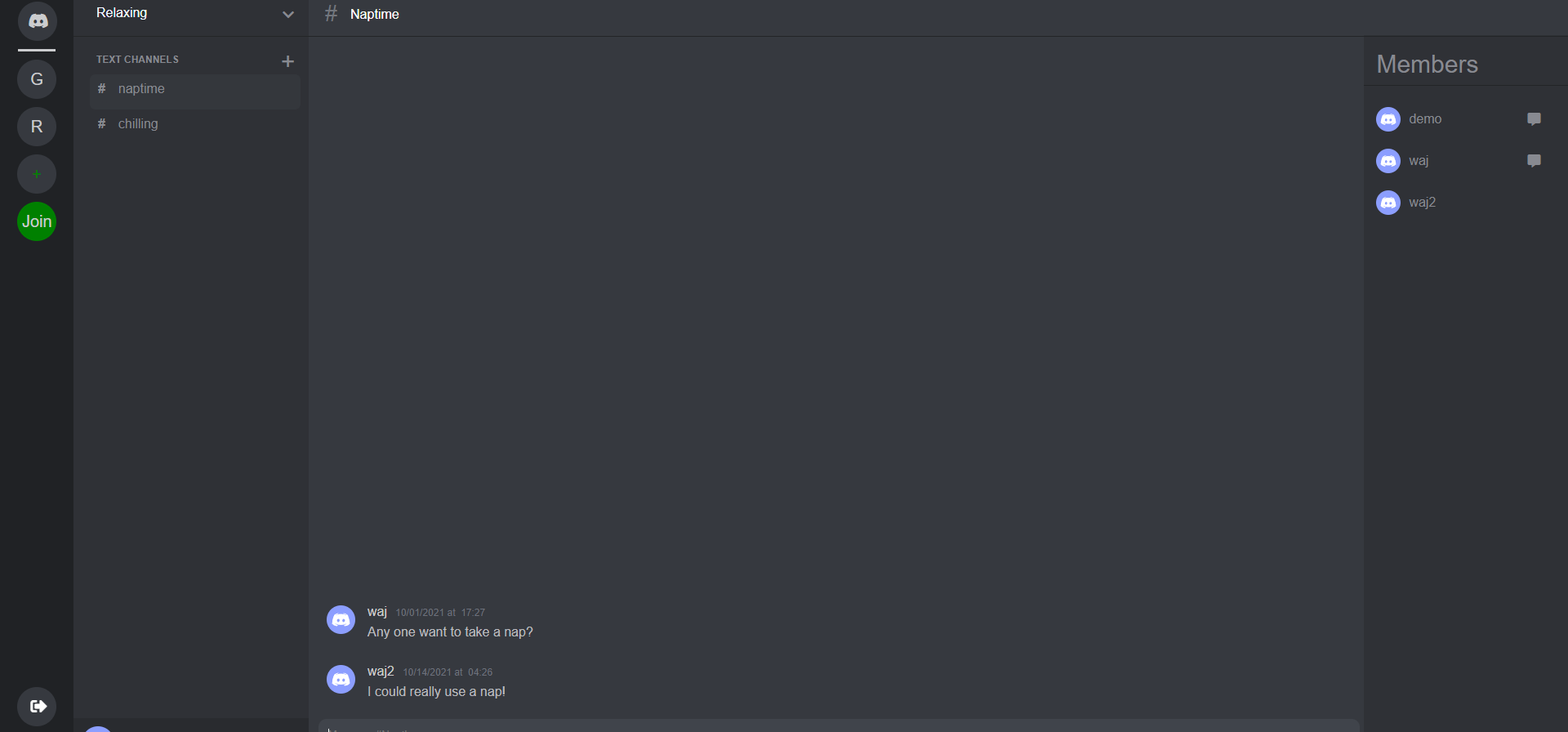The height and width of the screenshot is (732, 1568).
Task: Switch to the chilling text channel
Action: click(x=195, y=124)
